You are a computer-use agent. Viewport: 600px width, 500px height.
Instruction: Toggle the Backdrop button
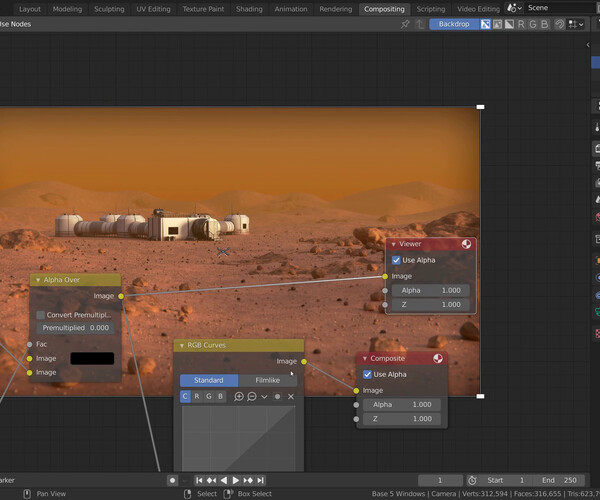point(454,24)
